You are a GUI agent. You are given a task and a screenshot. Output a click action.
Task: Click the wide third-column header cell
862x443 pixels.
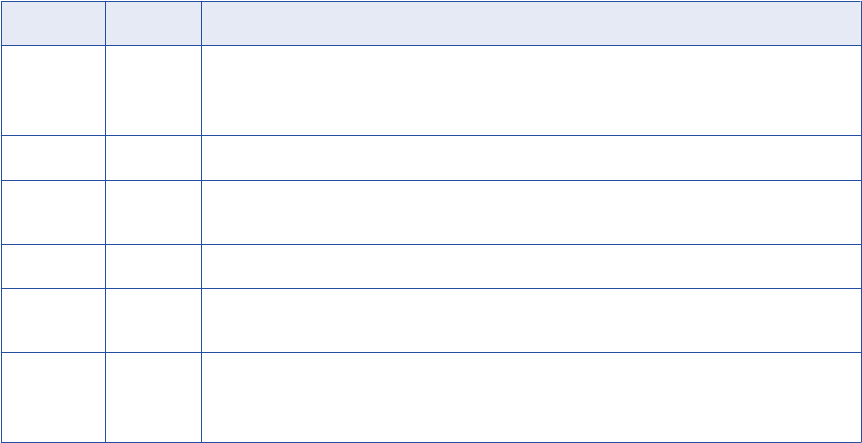(x=531, y=23)
